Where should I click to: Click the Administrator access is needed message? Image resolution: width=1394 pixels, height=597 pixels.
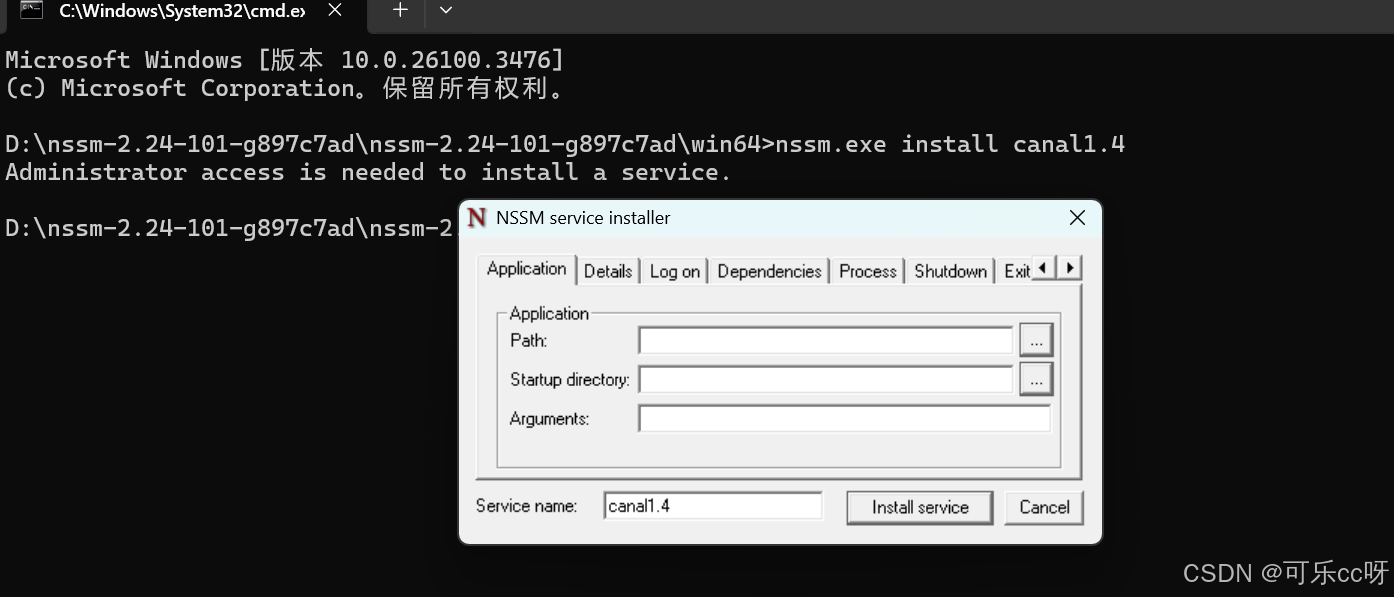pos(368,172)
